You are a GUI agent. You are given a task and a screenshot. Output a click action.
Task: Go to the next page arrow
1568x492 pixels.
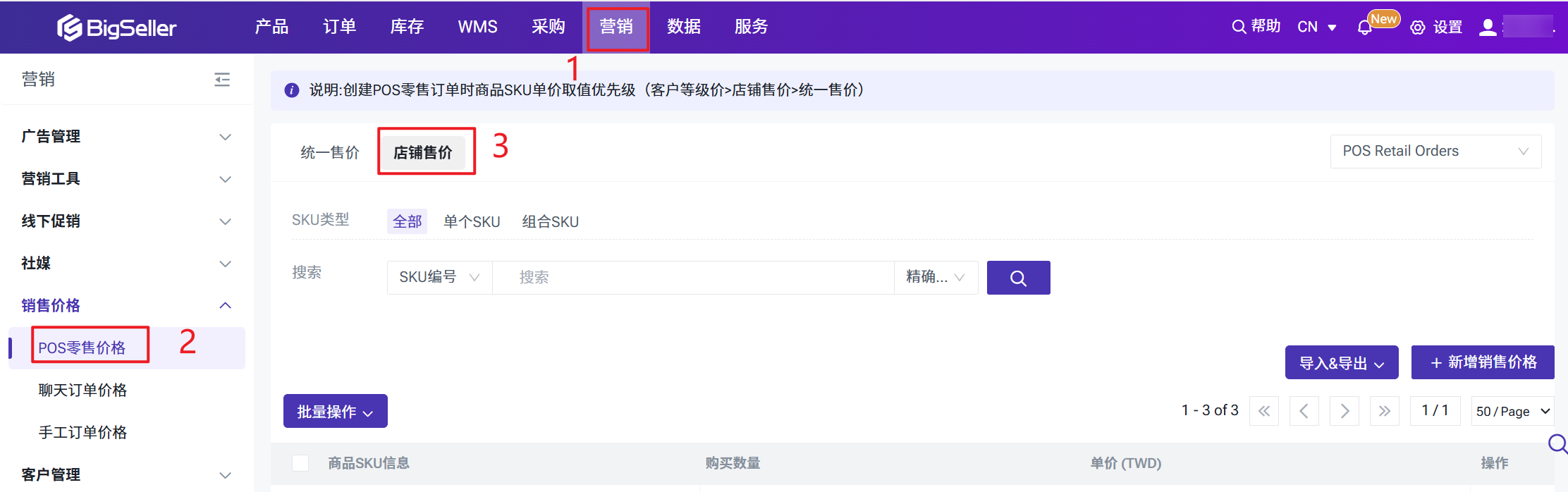pos(1345,411)
